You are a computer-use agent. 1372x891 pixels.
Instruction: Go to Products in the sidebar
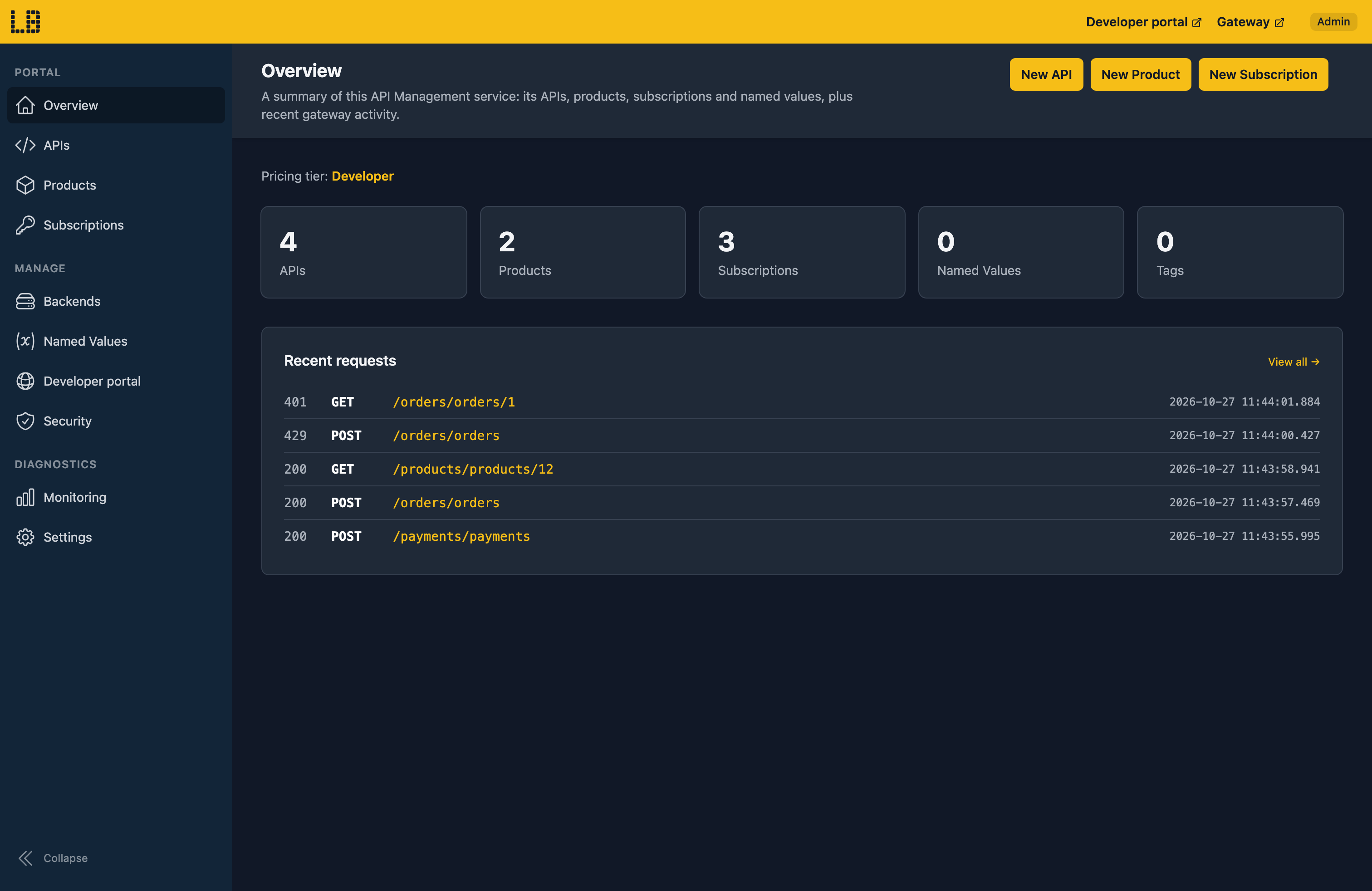tap(116, 185)
